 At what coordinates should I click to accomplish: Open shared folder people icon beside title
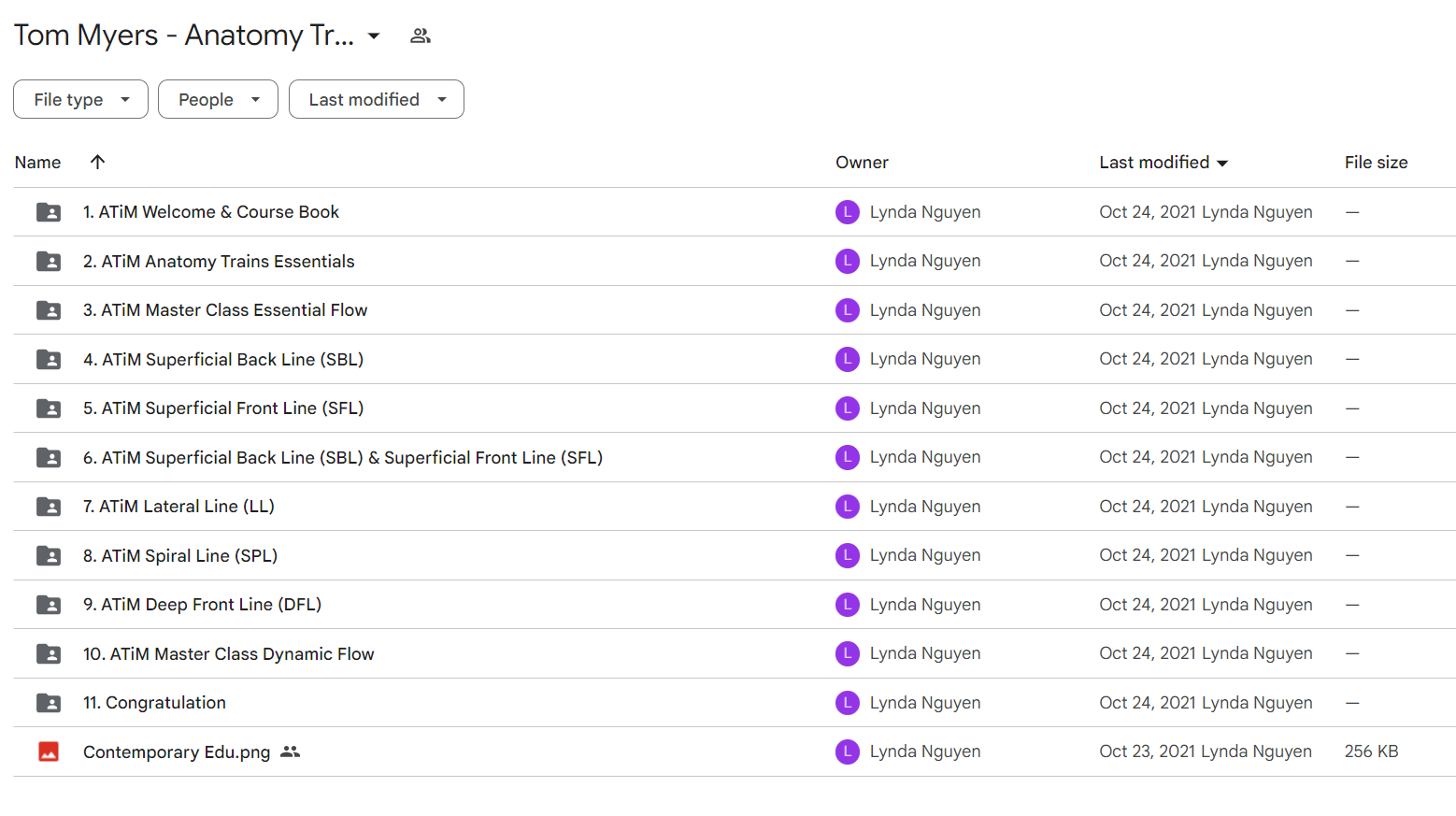click(421, 36)
